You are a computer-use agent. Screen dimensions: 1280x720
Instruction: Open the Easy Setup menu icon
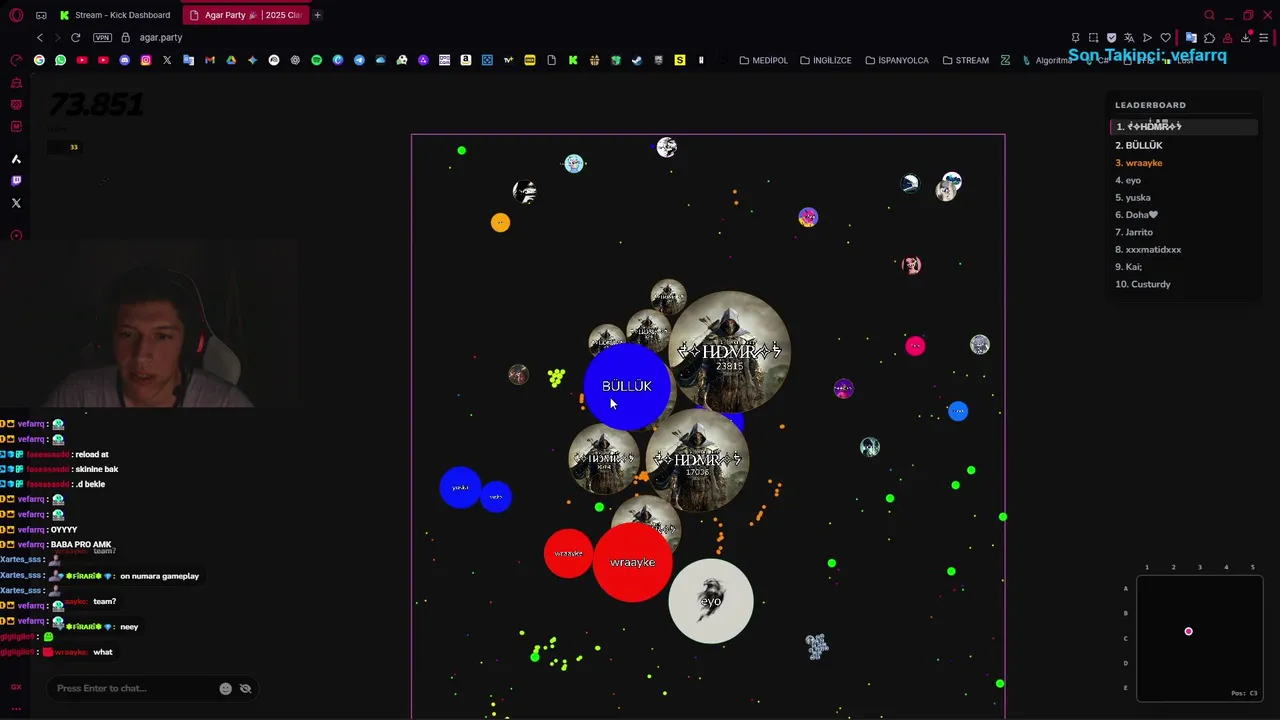(x=1264, y=37)
